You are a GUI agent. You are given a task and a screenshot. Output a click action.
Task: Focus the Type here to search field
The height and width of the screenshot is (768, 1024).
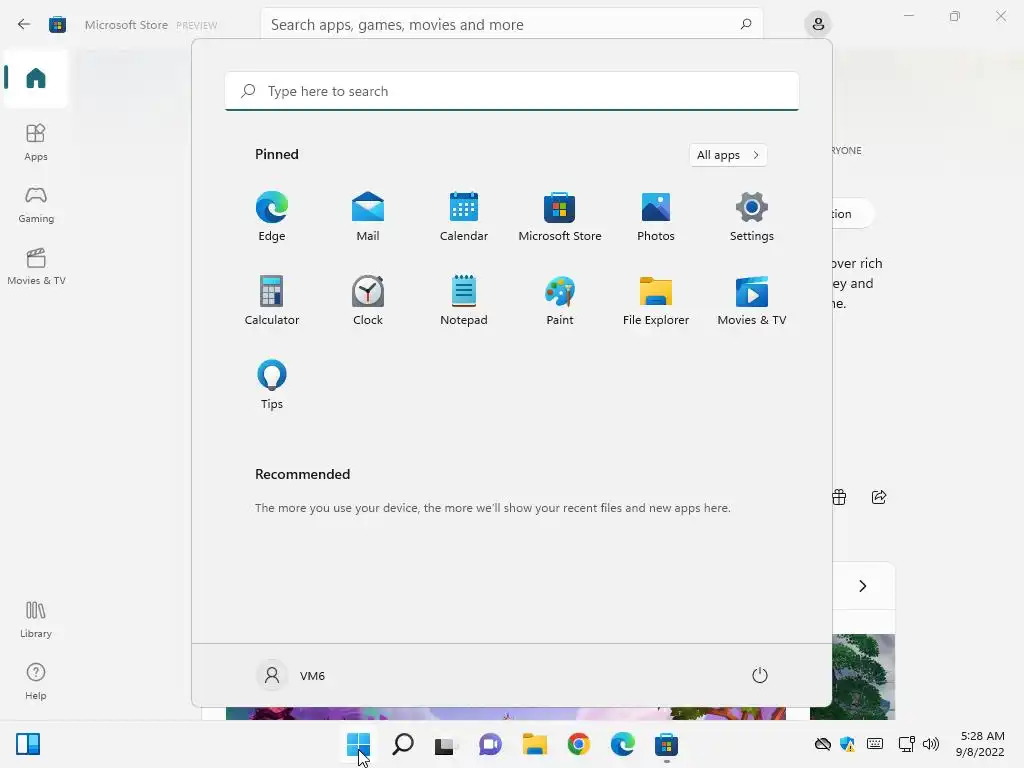[x=512, y=91]
